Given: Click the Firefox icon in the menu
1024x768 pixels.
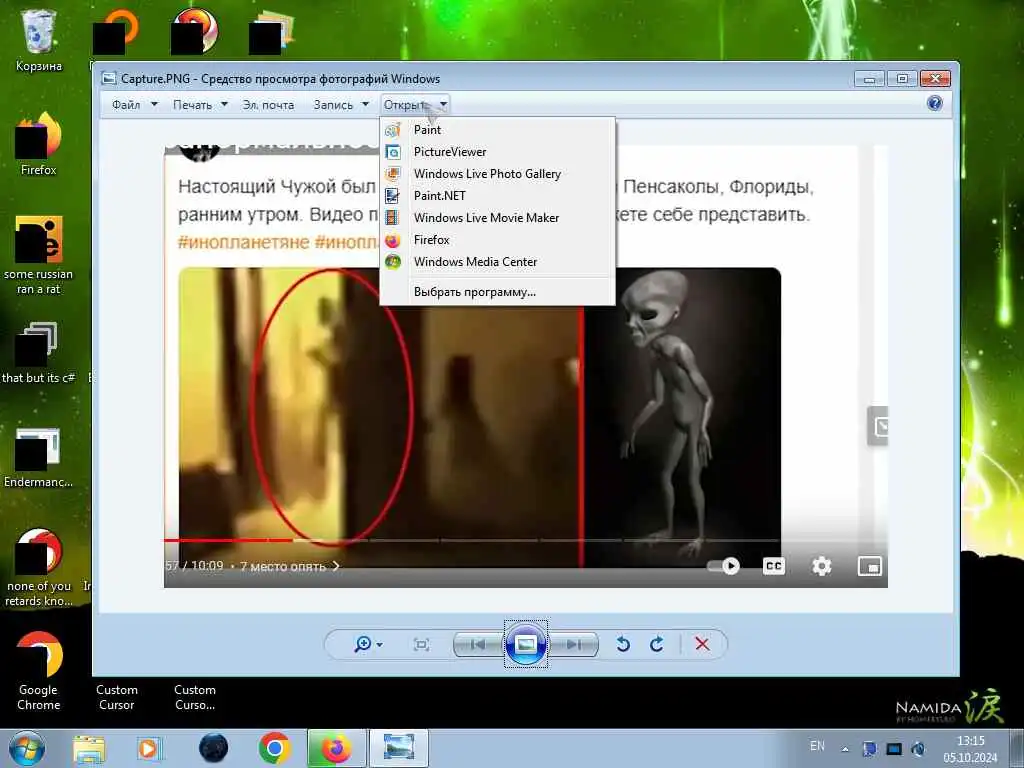Looking at the screenshot, I should (392, 240).
